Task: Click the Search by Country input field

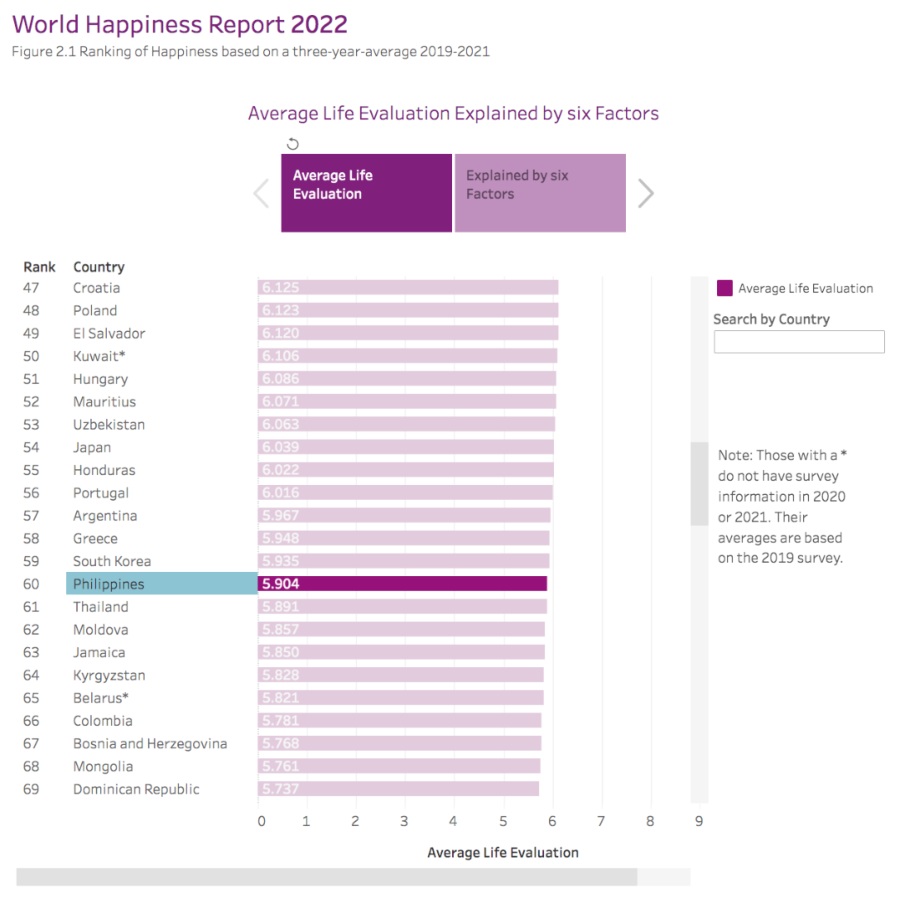Action: tap(798, 342)
